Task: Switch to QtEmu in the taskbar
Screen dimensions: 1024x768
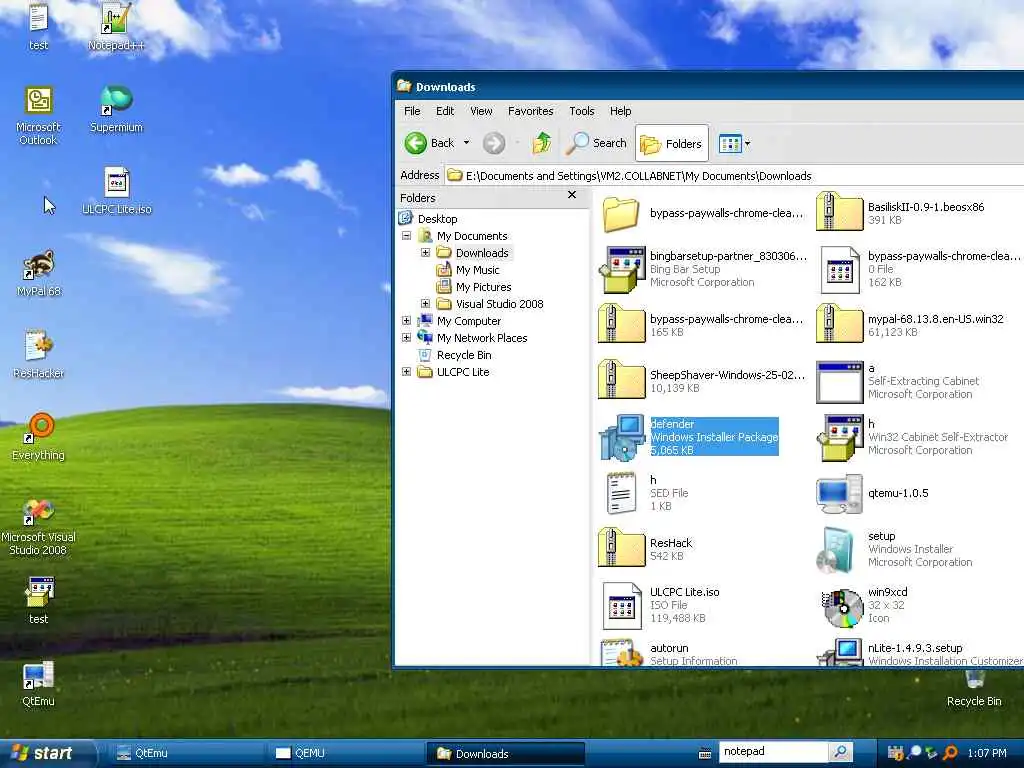Action: click(185, 754)
